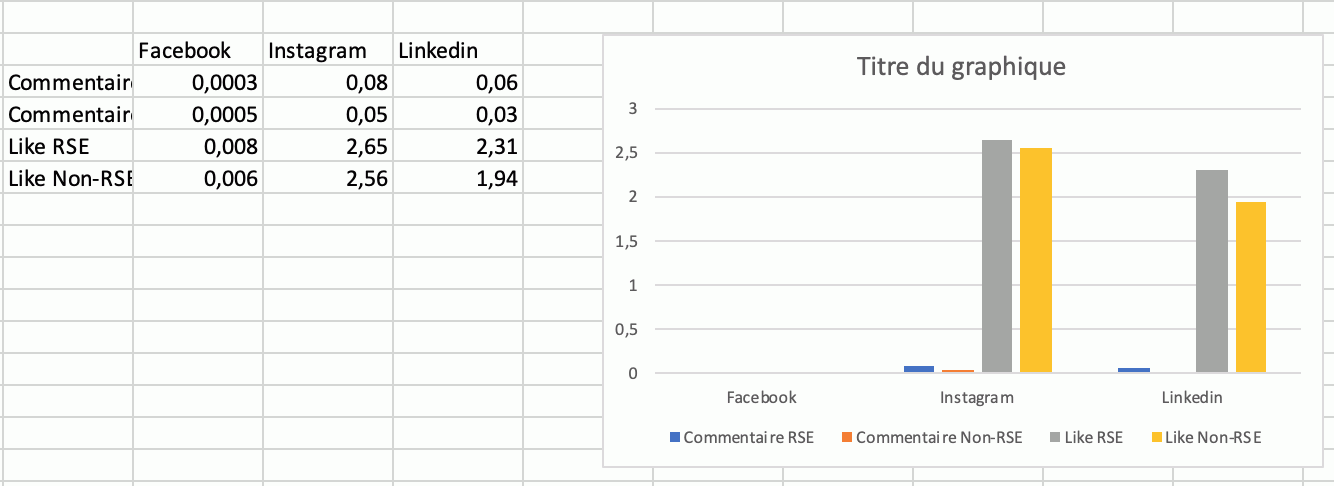Click the cell with value 0,008
Screen dimensions: 1334x486
pyautogui.click(x=198, y=147)
